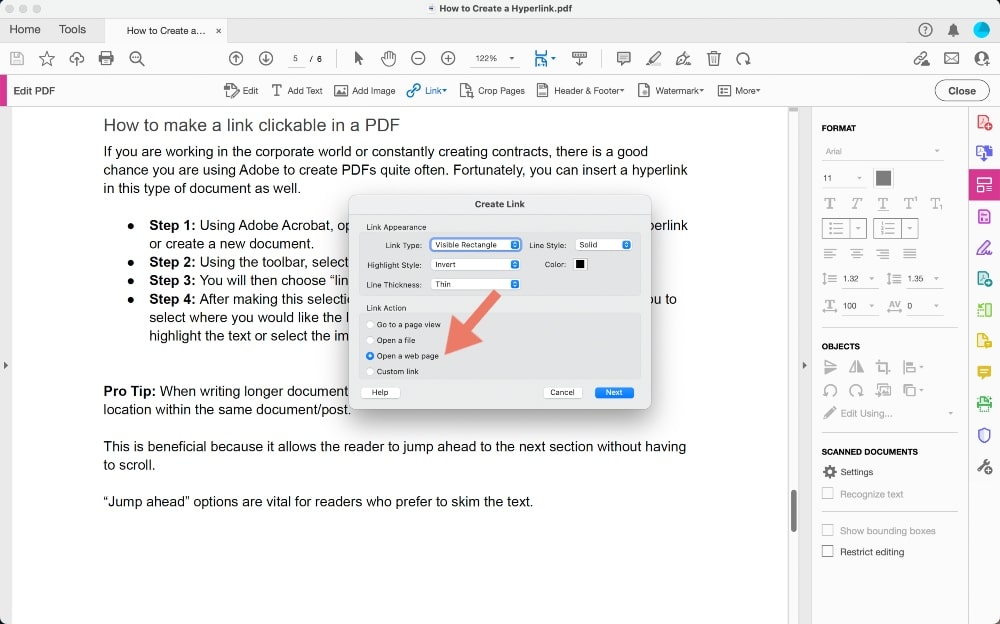Click the Help button
Viewport: 1000px width, 624px height.
point(380,392)
